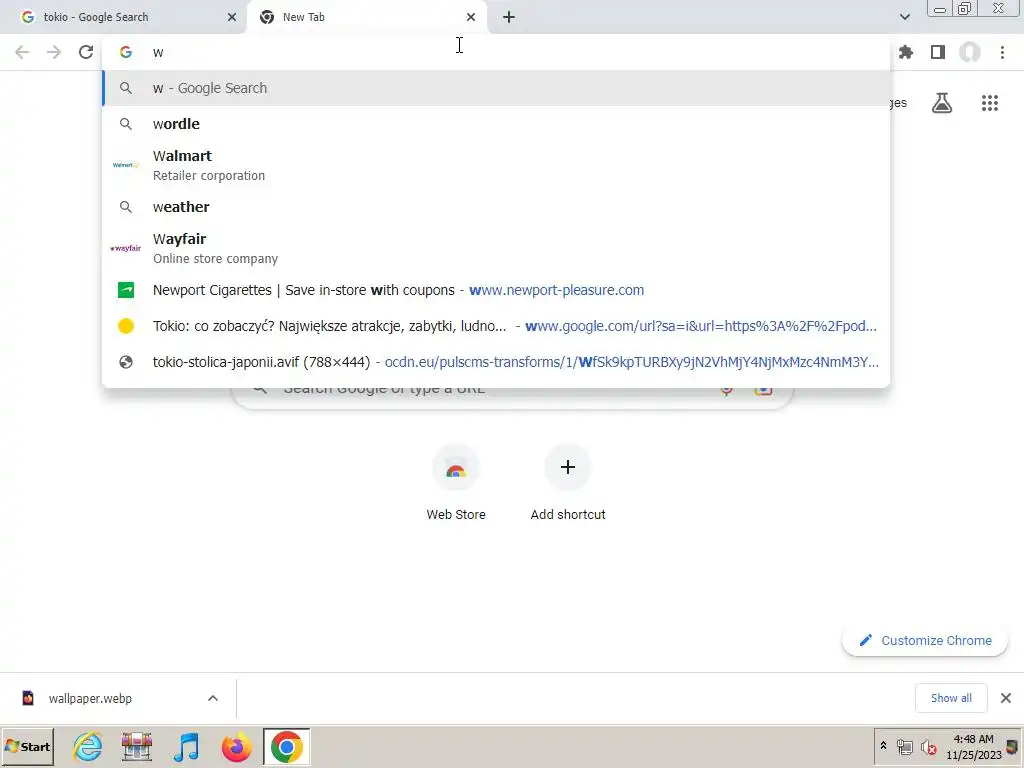Toggle the side panel icon
1024x768 pixels.
[938, 52]
